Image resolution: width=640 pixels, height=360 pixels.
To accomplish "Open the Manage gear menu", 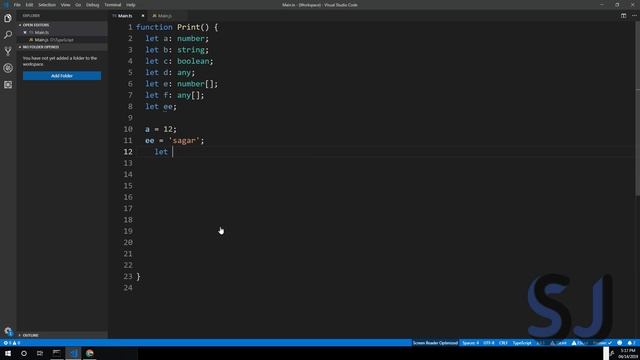I will click(8, 331).
